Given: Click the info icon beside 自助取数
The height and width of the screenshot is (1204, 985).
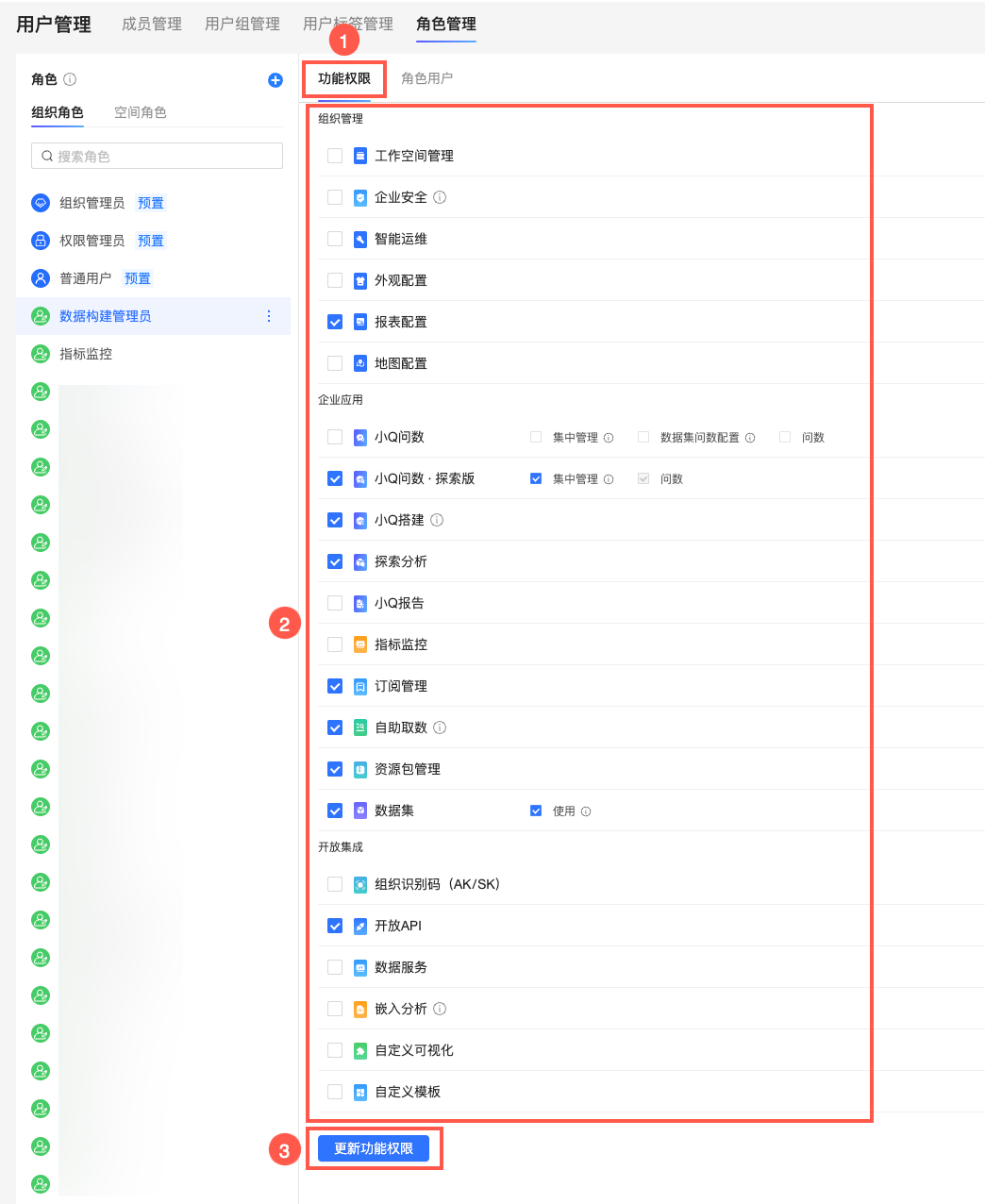Looking at the screenshot, I should click(x=440, y=727).
